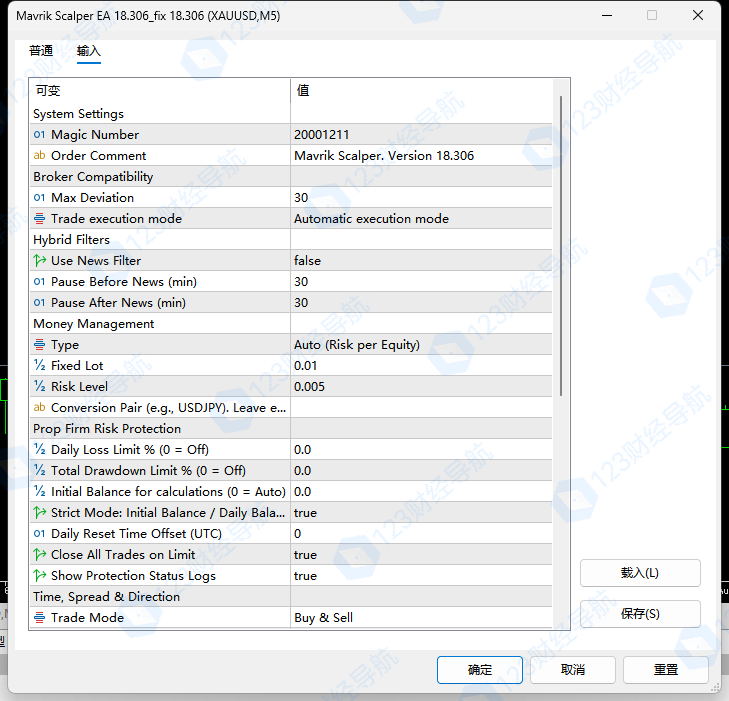The height and width of the screenshot is (701, 729).
Task: Click the empty Conversion Pair value field
Action: click(x=421, y=408)
